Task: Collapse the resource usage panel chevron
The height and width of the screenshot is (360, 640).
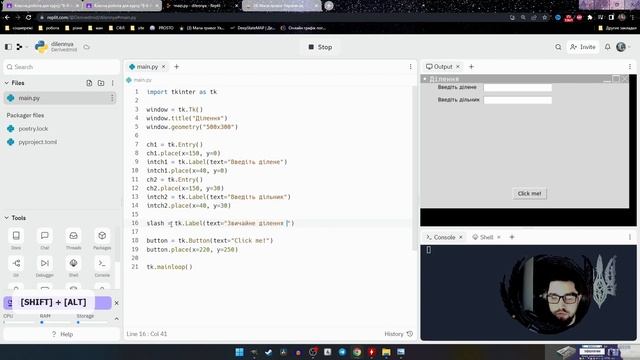Action: coord(116,318)
